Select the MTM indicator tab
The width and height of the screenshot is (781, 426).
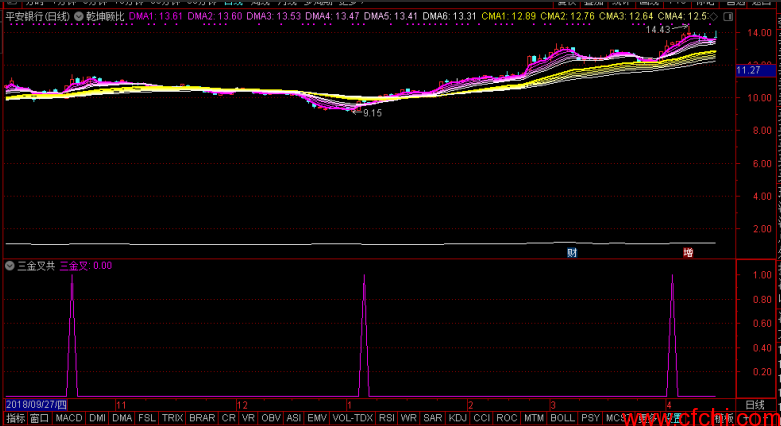(534, 418)
